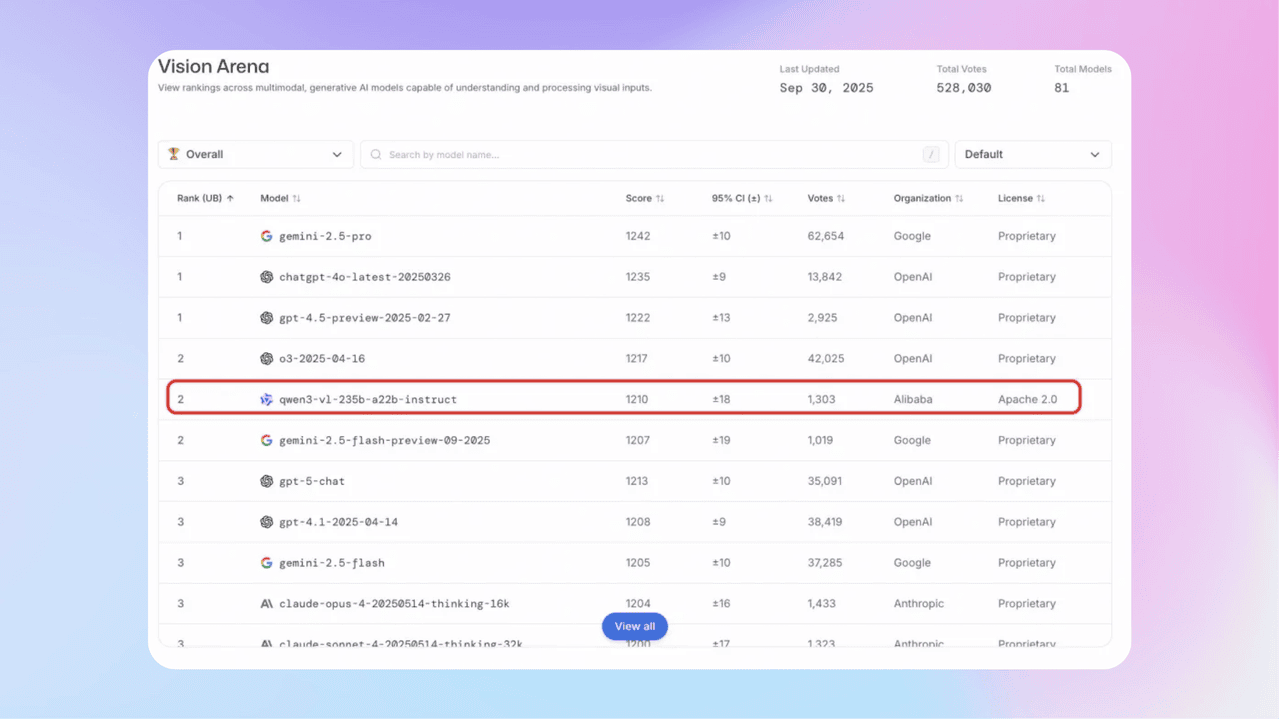1280x720 pixels.
Task: Click the Anthropic logo beside claude-opus-4-20250514-thinking-16k
Action: 266,604
